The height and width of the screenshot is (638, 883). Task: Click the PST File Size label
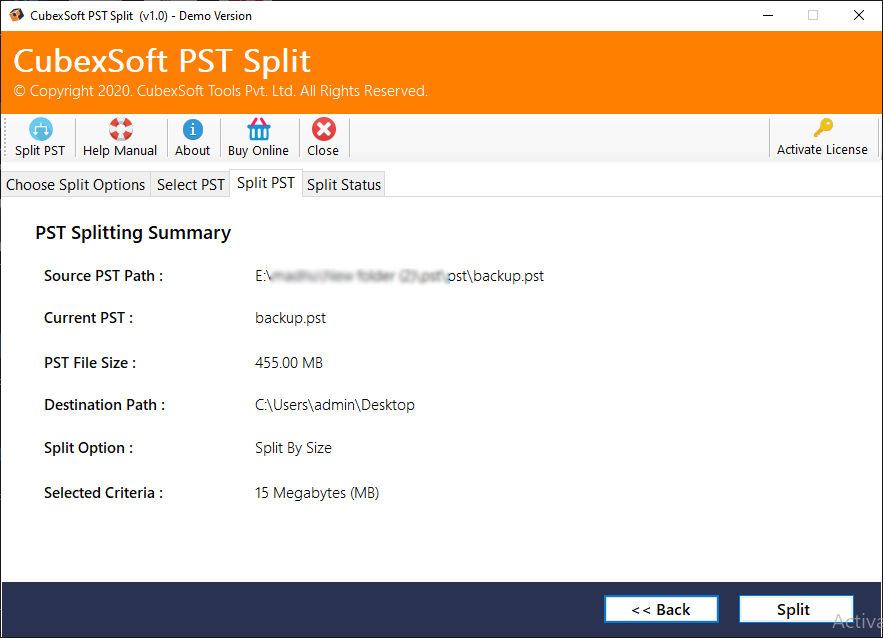click(x=90, y=363)
